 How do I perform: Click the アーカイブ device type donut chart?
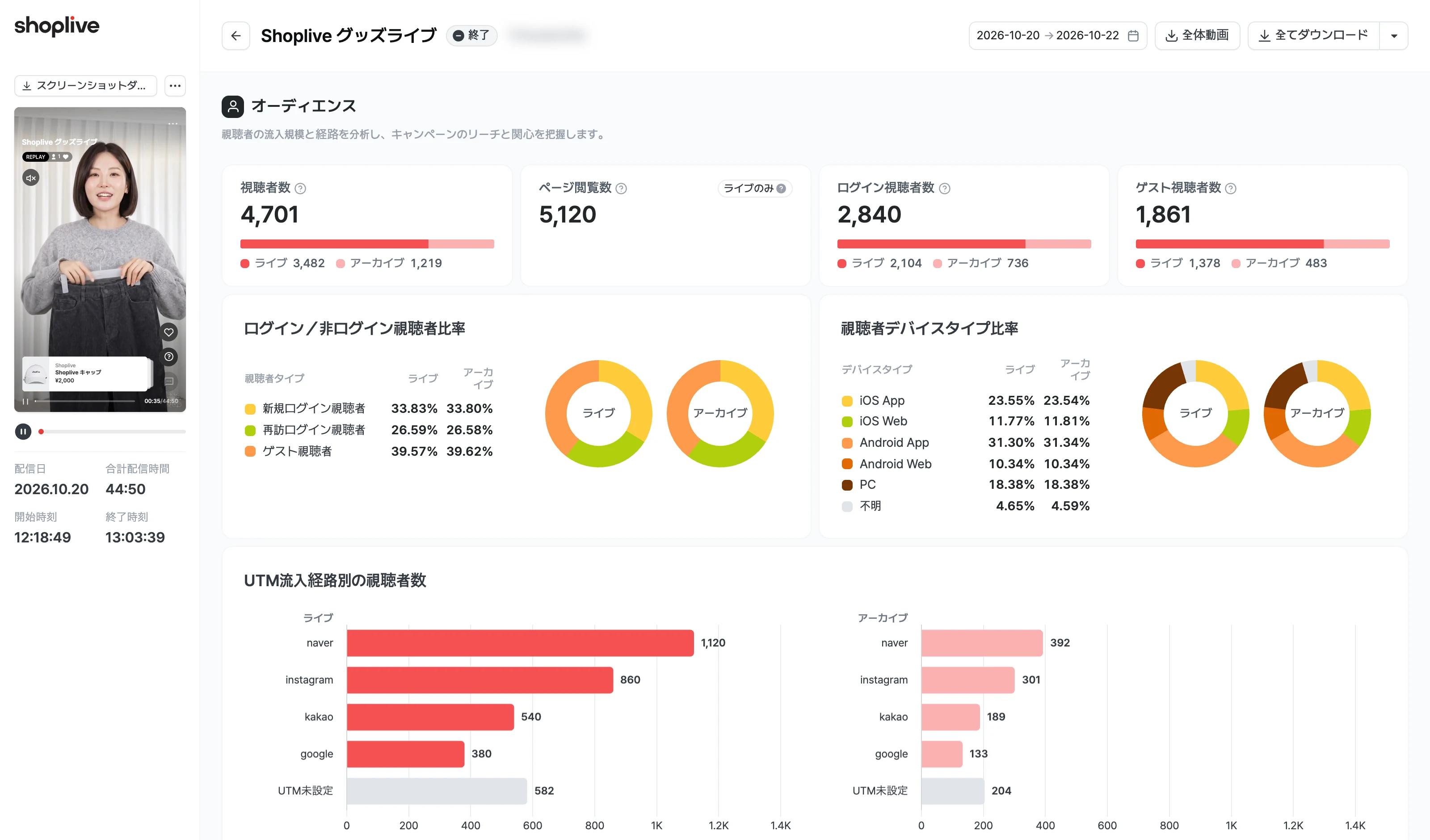click(1317, 413)
